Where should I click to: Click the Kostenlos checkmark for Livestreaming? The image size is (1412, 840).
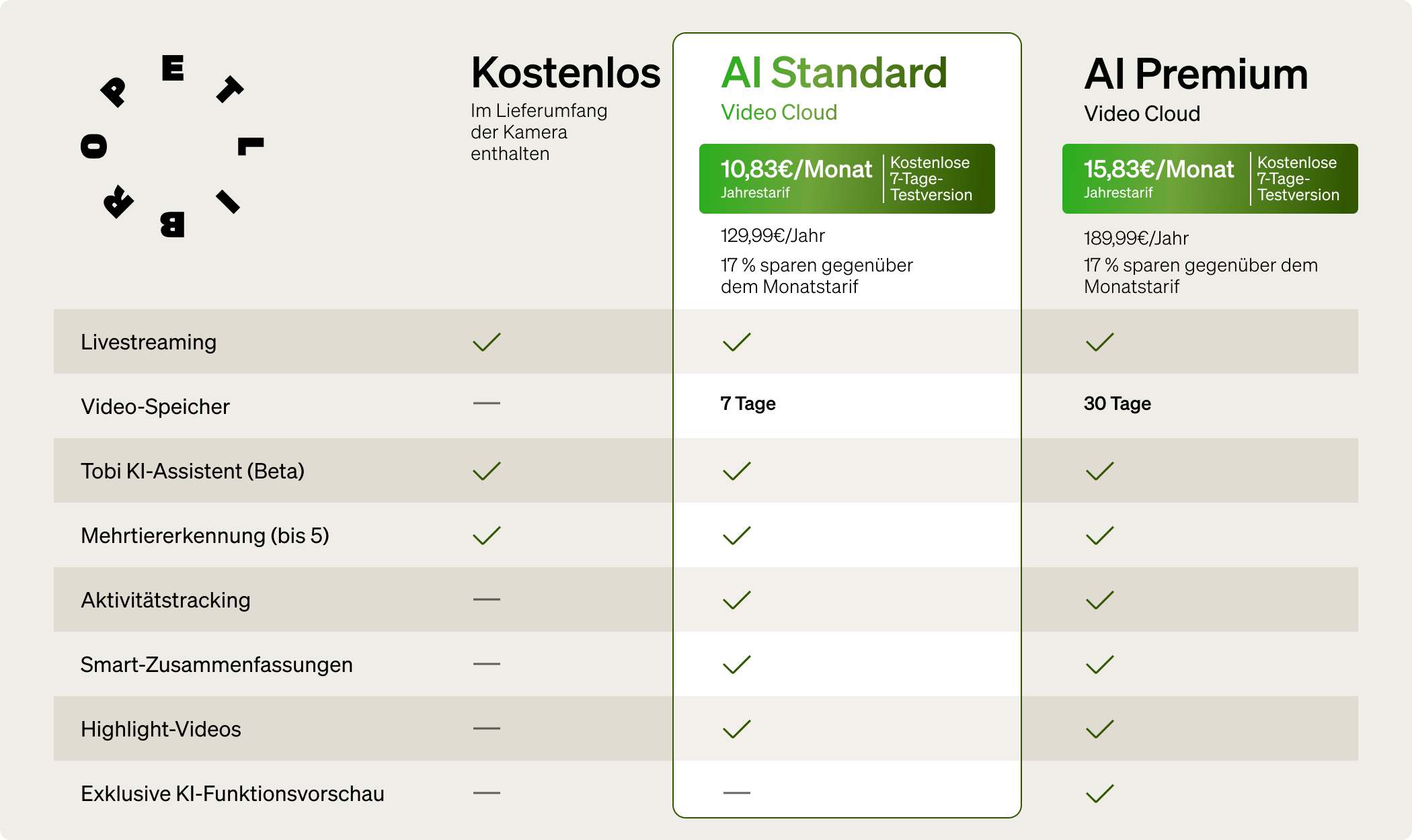(x=486, y=342)
